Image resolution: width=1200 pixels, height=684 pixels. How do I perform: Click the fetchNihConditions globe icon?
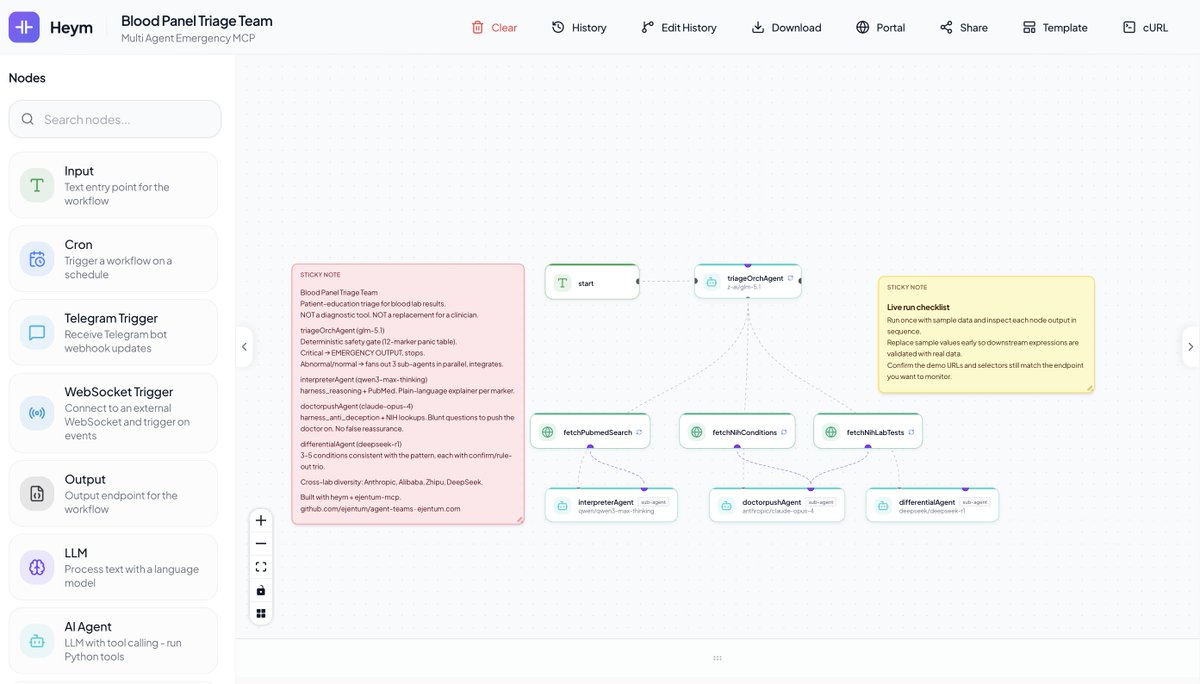pos(696,432)
